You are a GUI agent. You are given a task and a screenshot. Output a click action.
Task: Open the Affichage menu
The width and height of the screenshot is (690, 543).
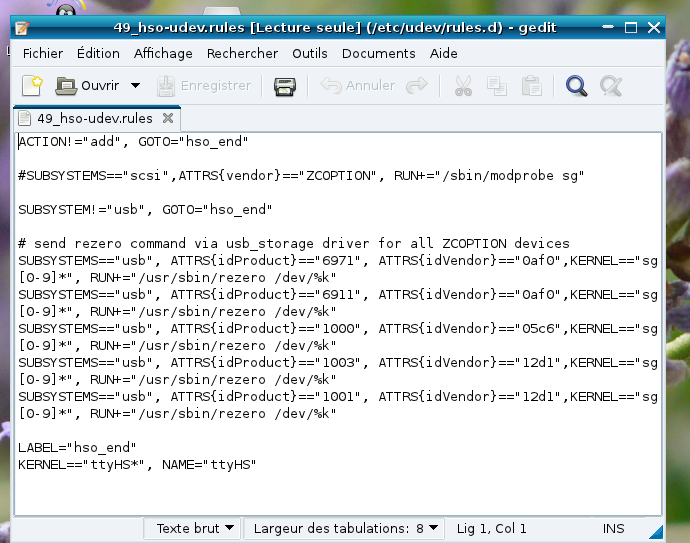[163, 53]
